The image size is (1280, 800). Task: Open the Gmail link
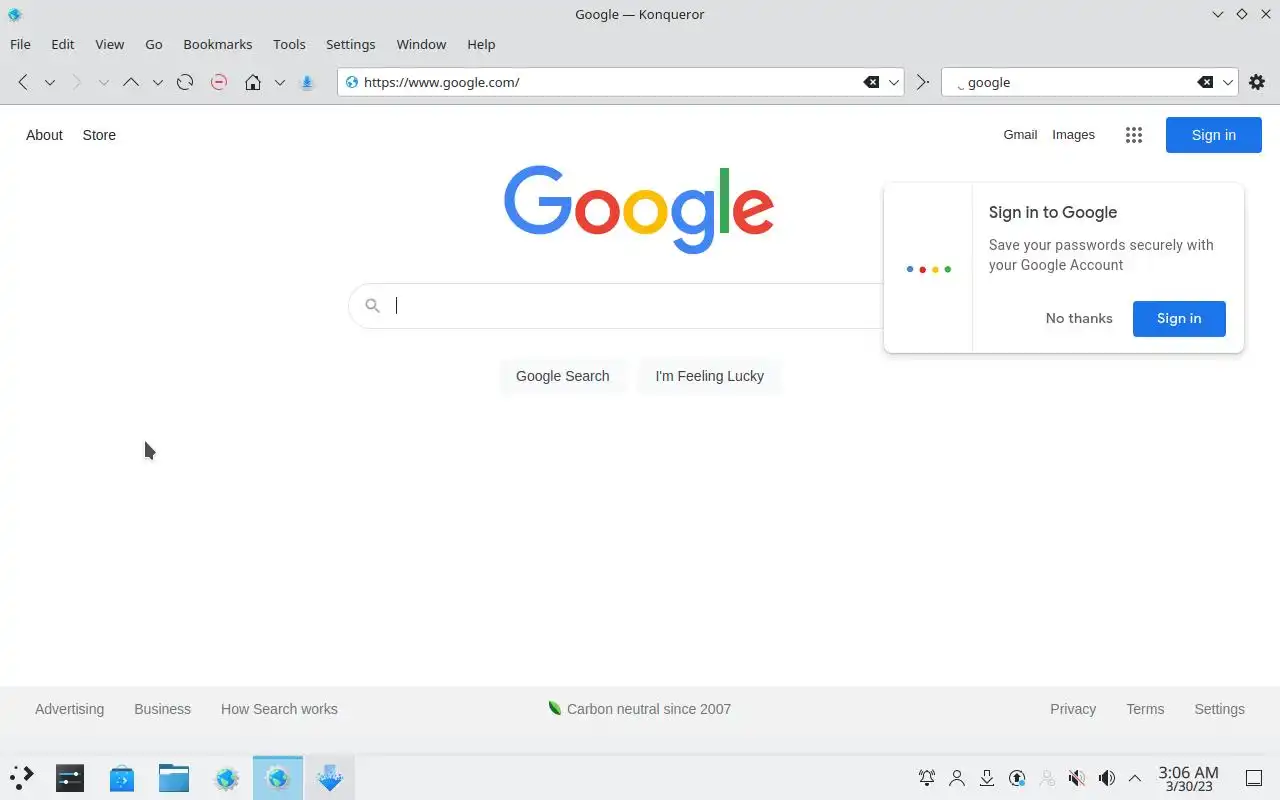[1020, 134]
